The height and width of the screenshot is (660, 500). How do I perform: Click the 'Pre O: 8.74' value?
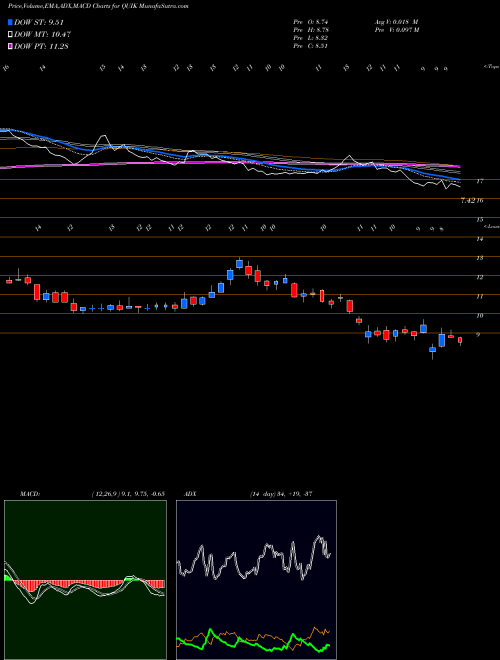pos(312,21)
